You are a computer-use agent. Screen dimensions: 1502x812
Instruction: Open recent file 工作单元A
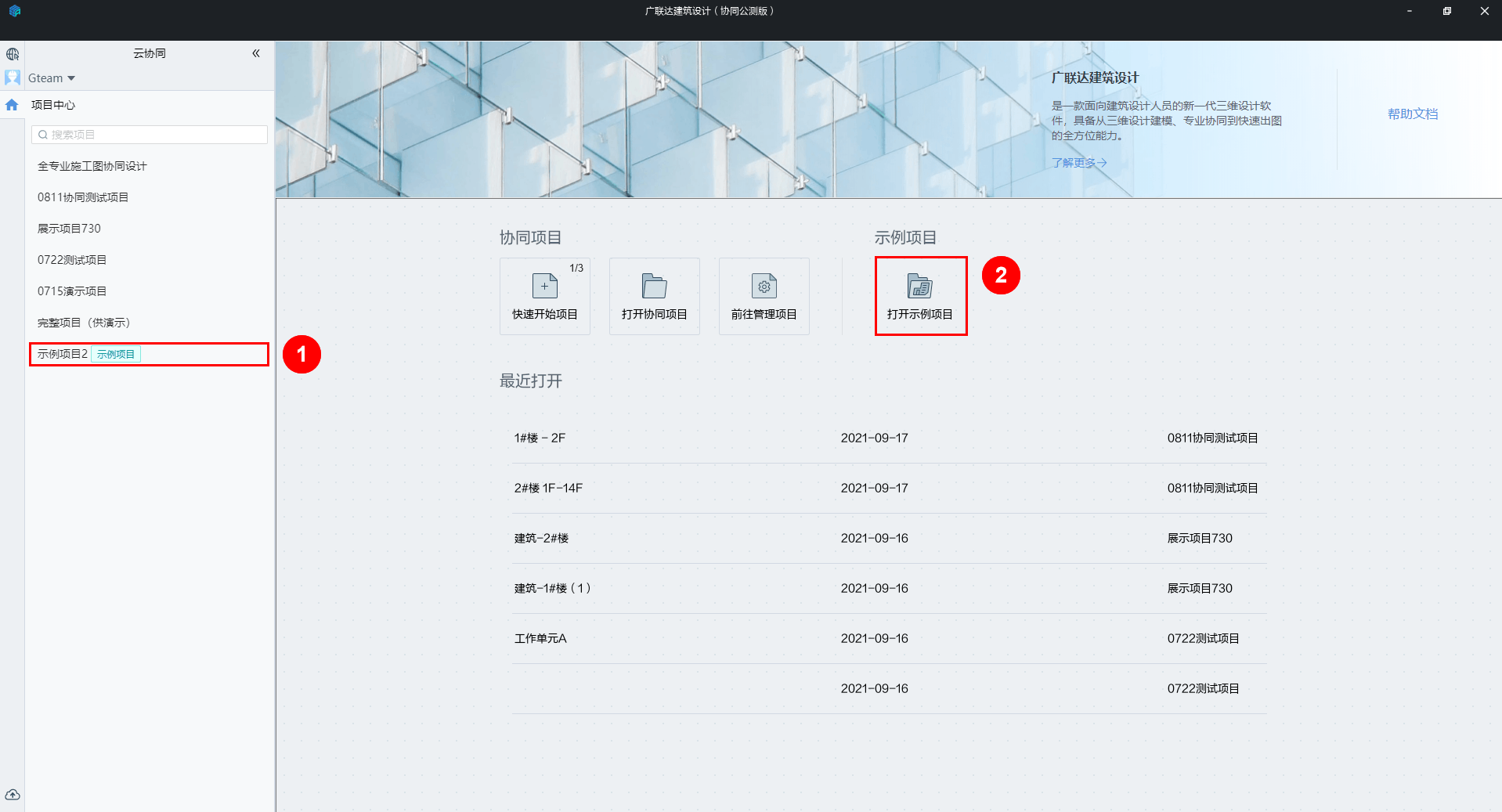point(540,639)
